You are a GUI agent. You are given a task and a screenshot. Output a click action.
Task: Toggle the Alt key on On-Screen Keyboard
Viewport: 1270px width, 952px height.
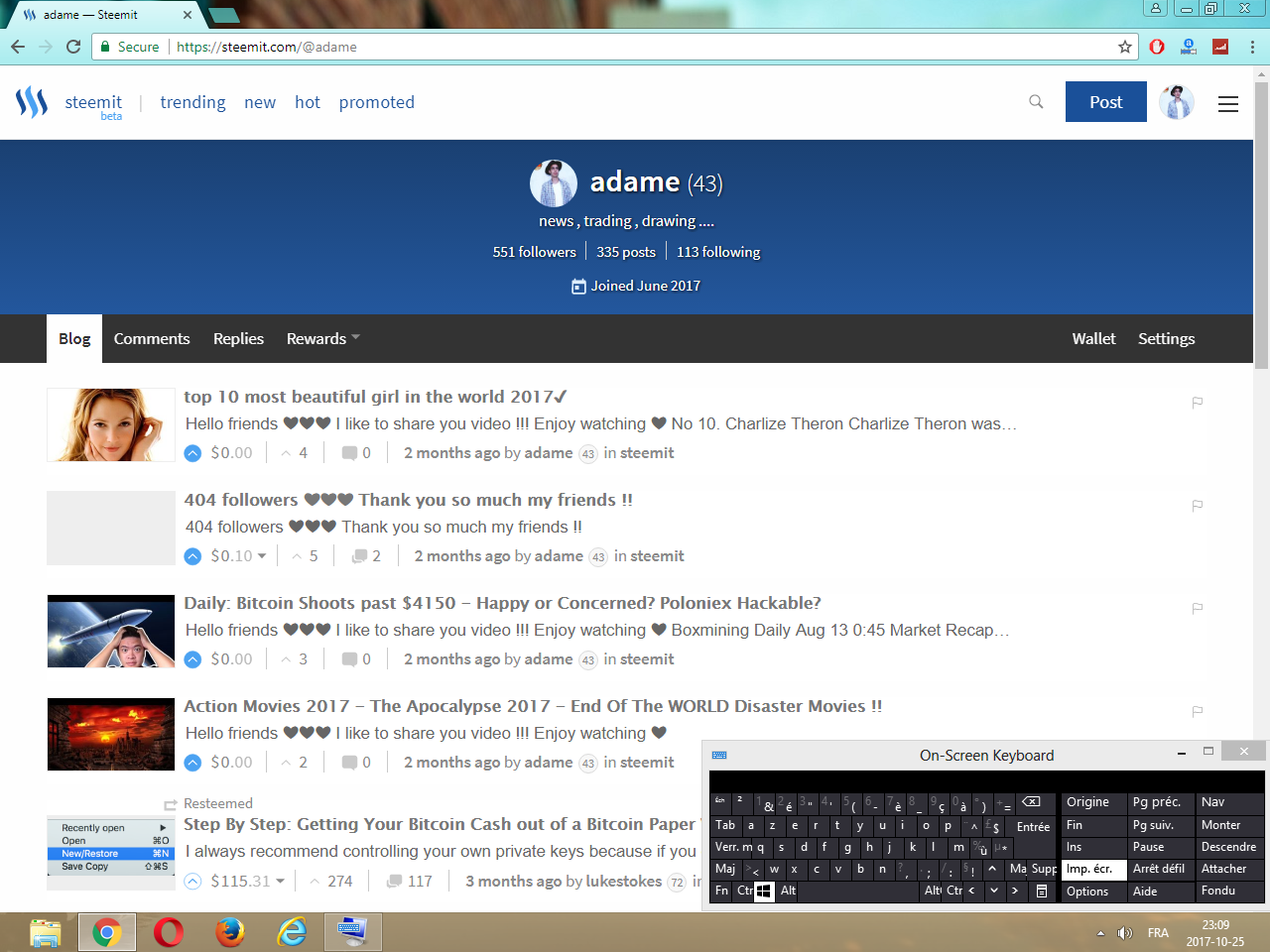[x=789, y=891]
